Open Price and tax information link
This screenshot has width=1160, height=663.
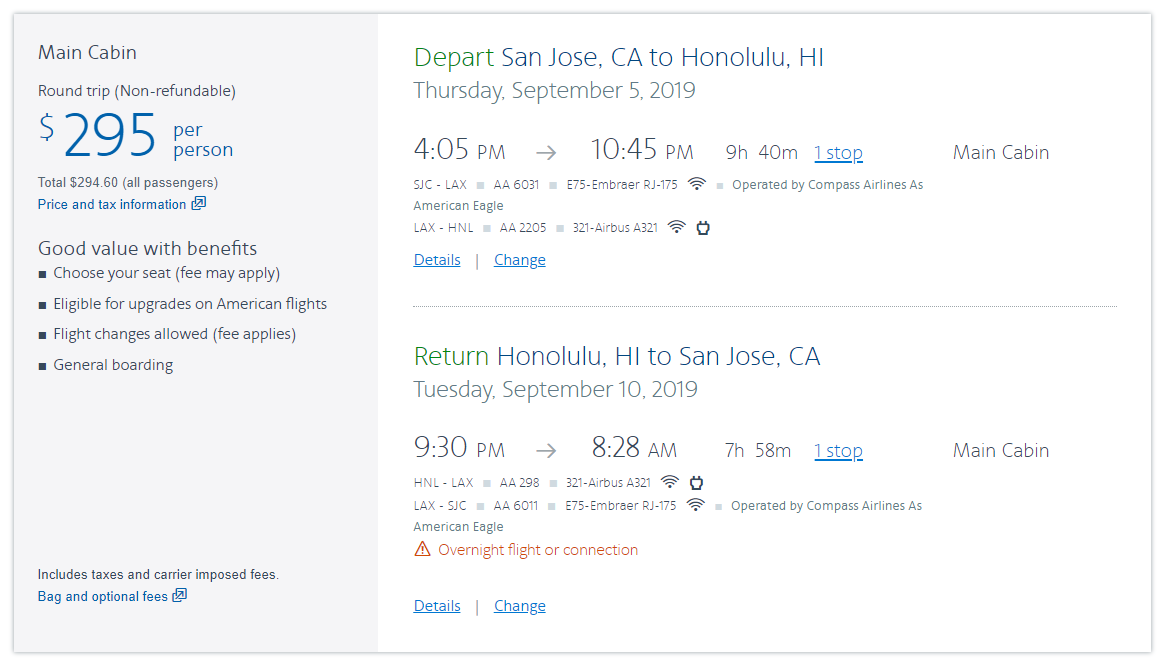pyautogui.click(x=112, y=204)
